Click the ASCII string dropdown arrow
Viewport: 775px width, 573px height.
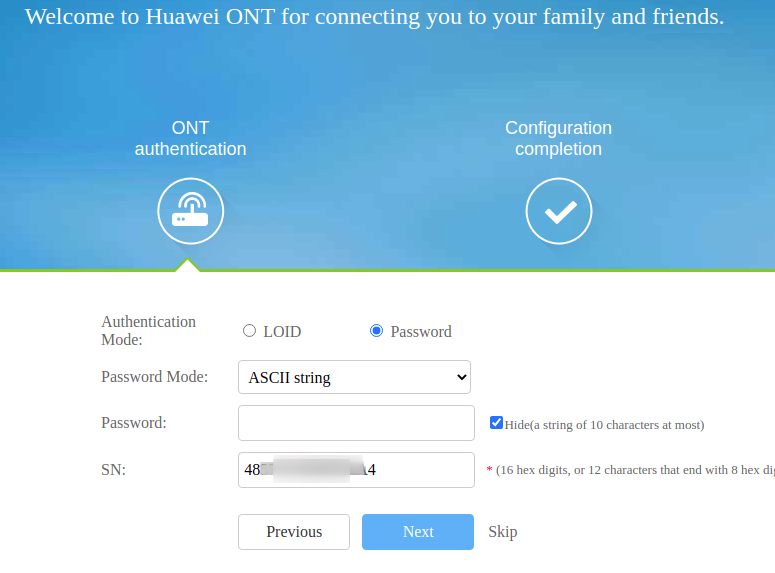point(462,377)
